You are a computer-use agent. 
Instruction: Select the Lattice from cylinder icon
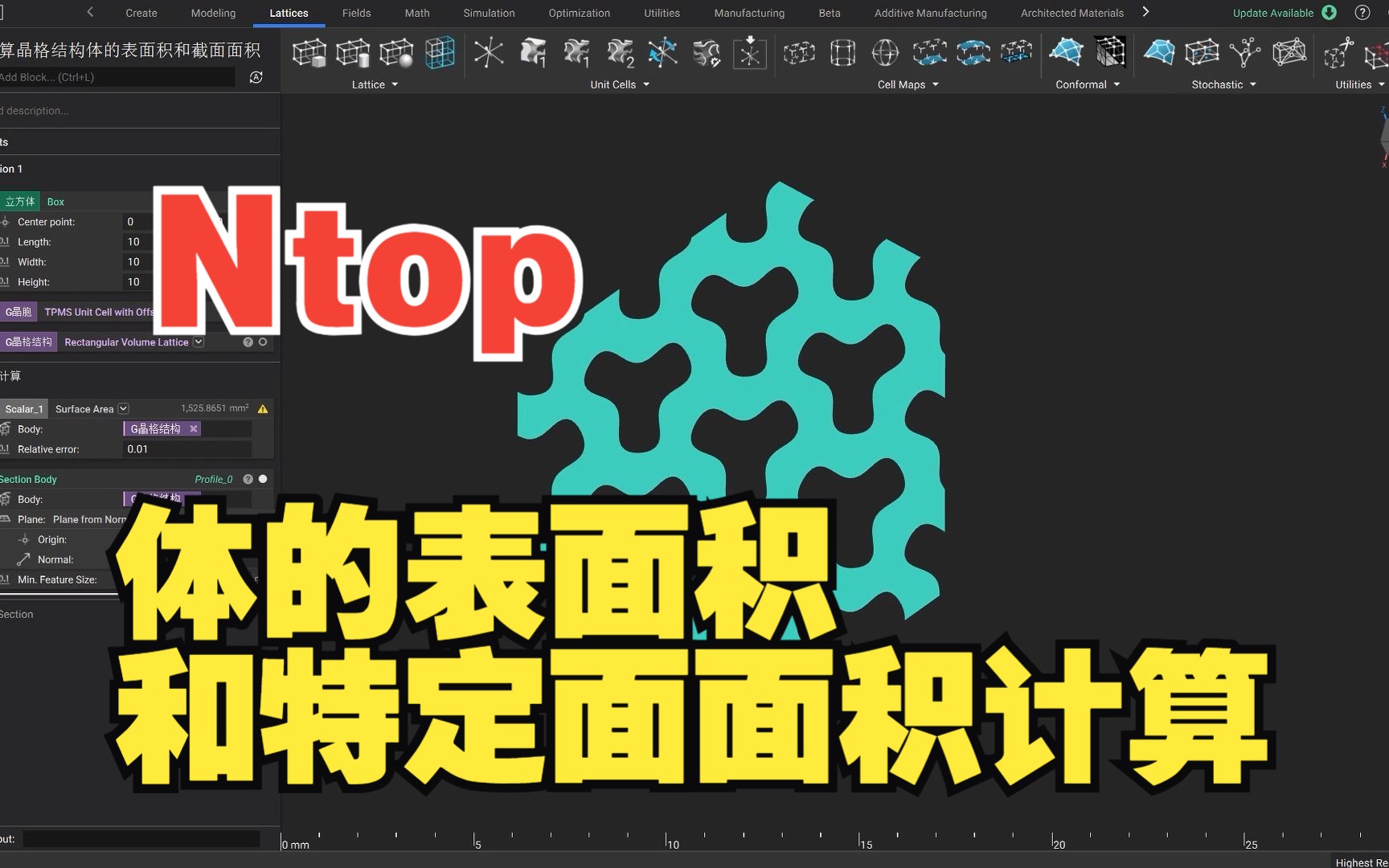352,53
